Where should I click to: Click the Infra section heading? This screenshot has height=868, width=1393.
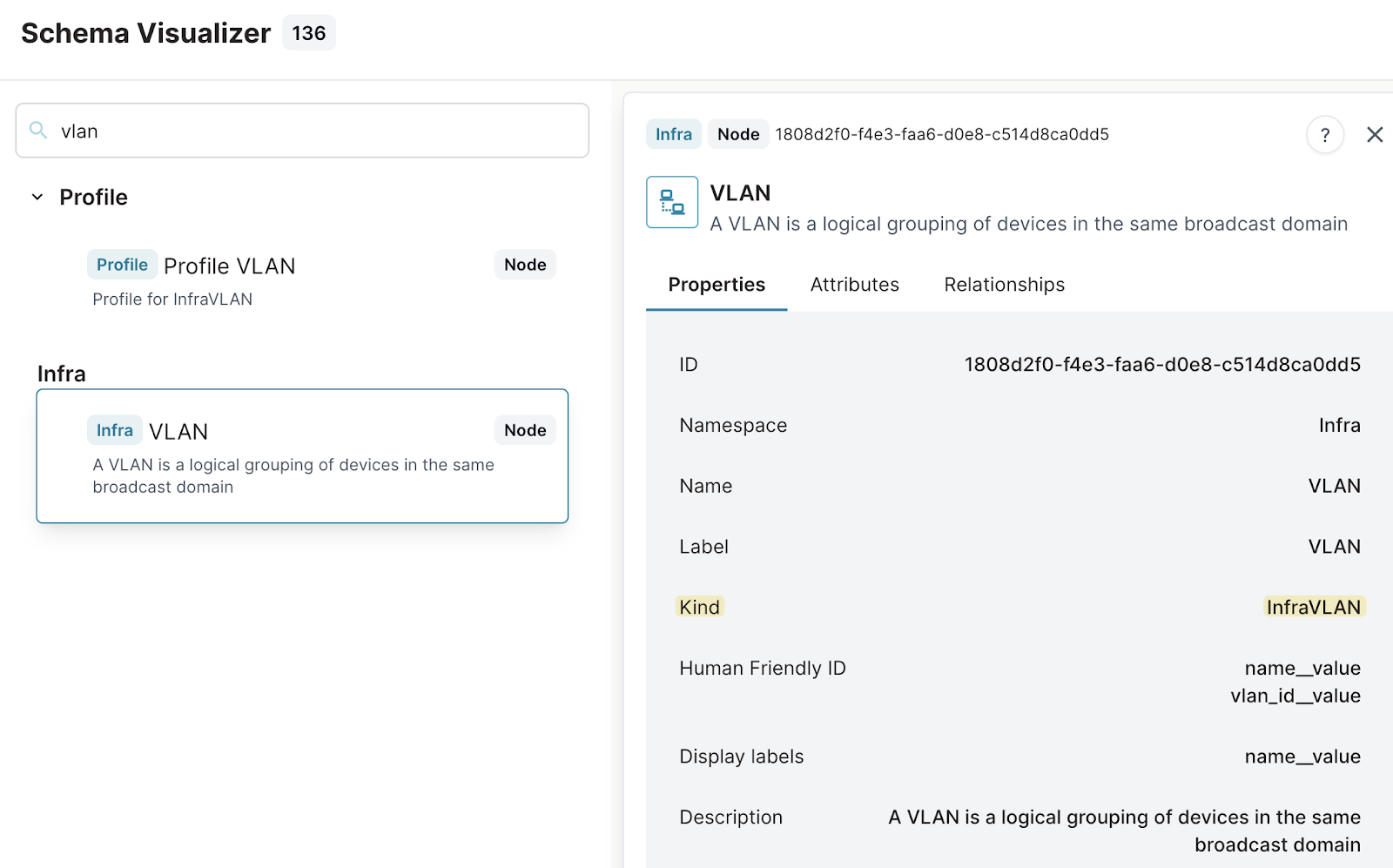pos(62,373)
